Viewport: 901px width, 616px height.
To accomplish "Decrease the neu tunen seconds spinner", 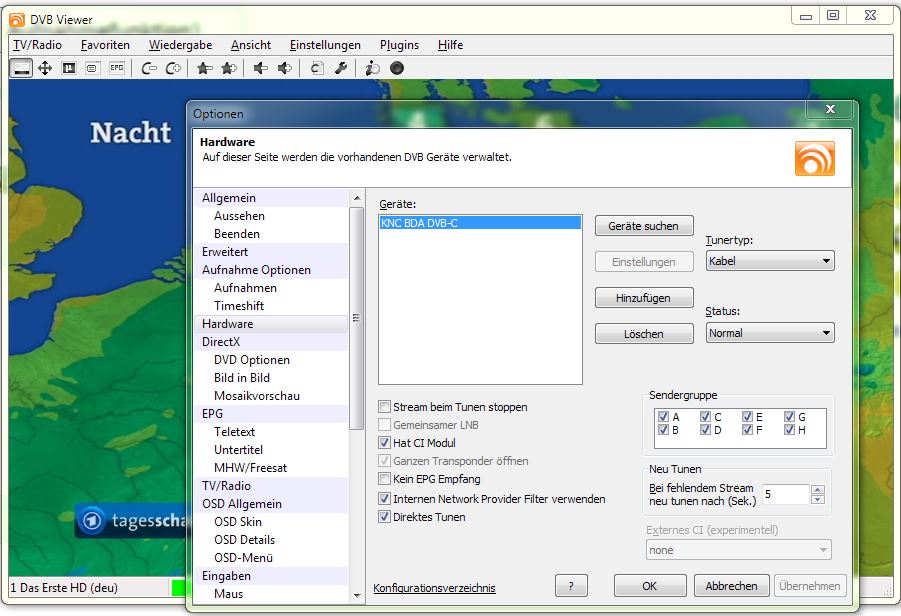I will (818, 499).
